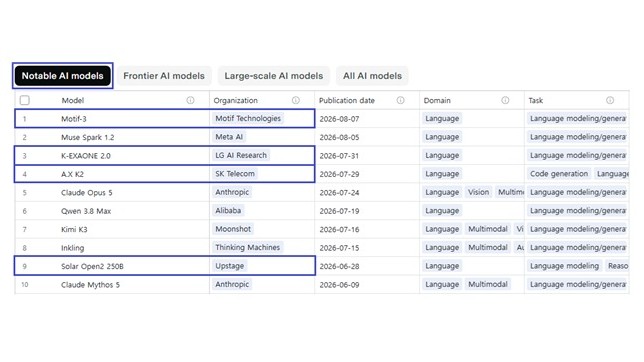The height and width of the screenshot is (362, 644).
Task: Tick the select-all checkbox in header
Action: 25,100
